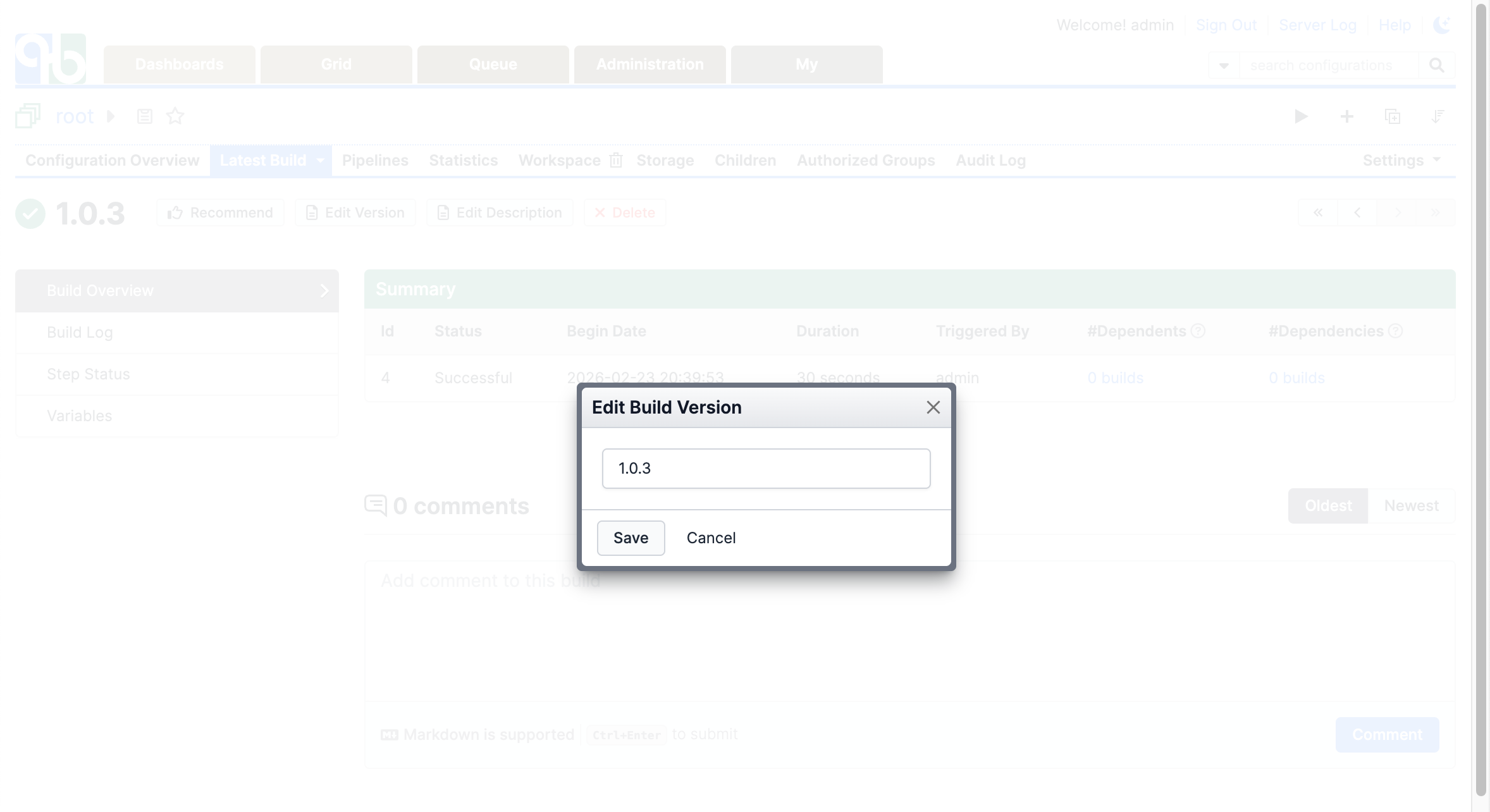Click the search magnifier icon

pyautogui.click(x=1436, y=65)
